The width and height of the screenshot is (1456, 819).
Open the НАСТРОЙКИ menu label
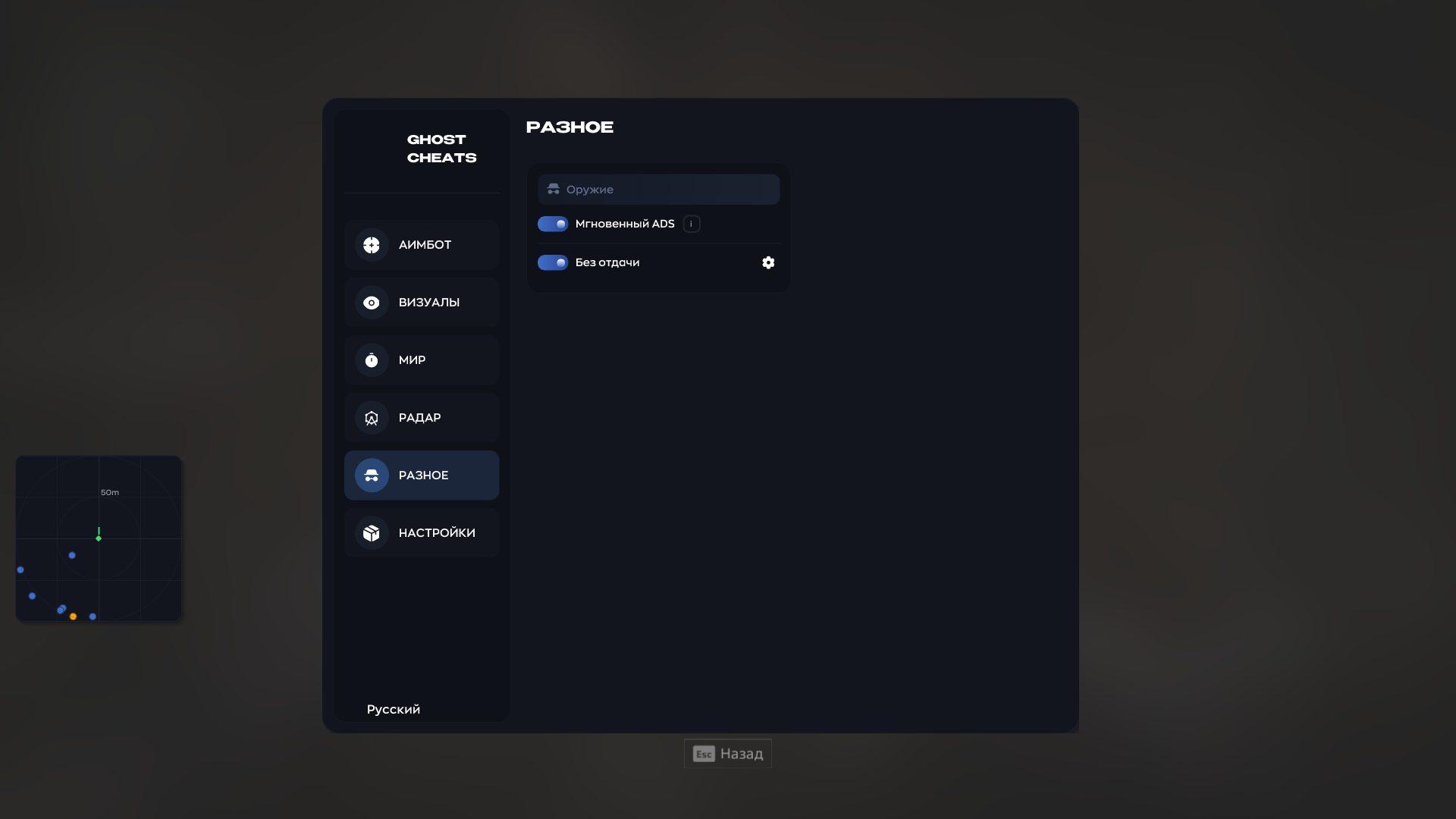pos(437,533)
